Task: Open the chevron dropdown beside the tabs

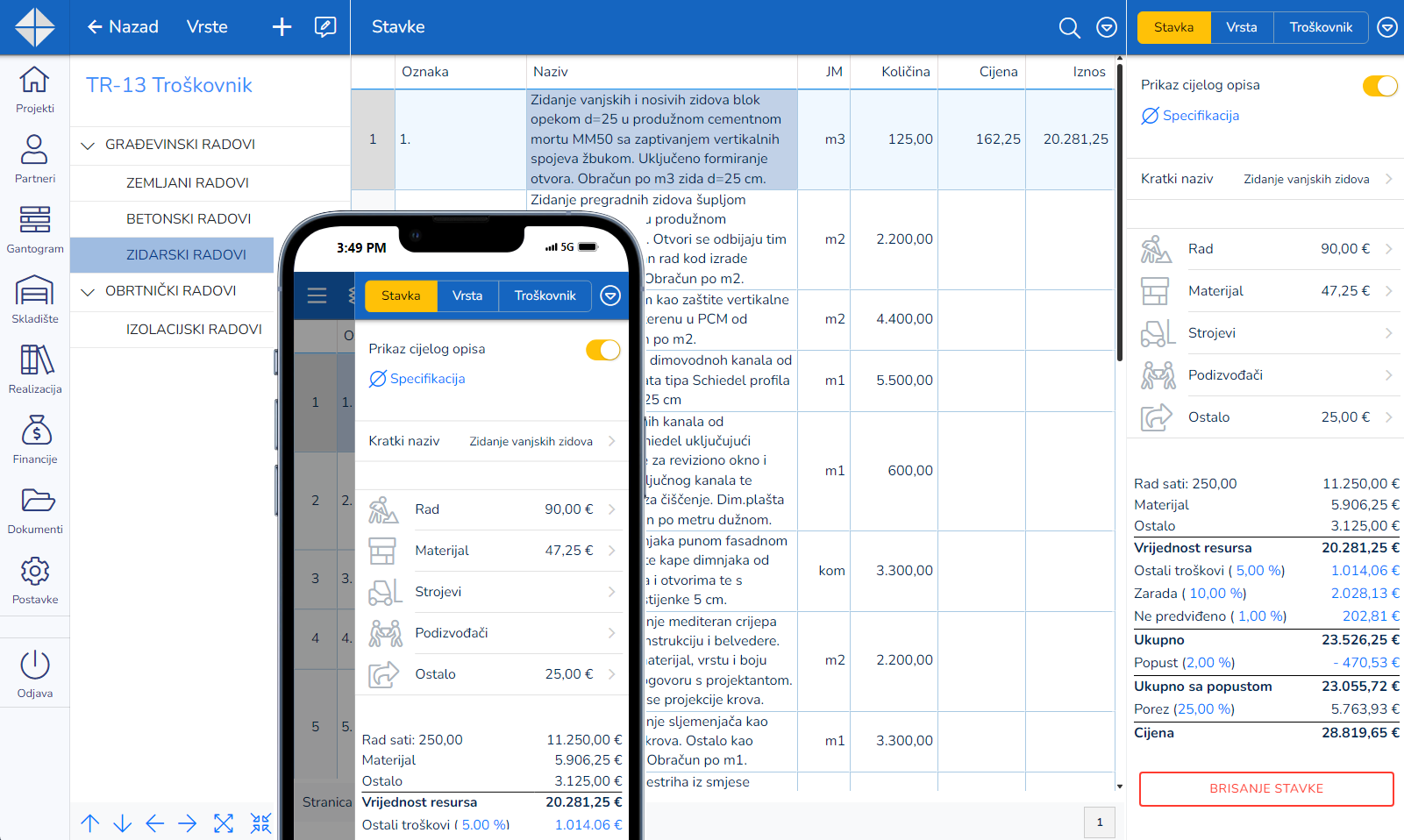Action: click(1387, 27)
